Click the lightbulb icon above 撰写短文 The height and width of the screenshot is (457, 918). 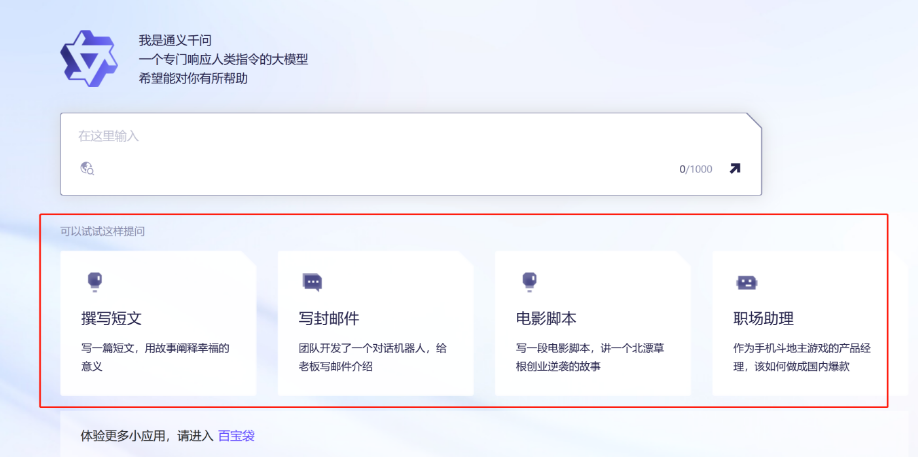[x=94, y=282]
